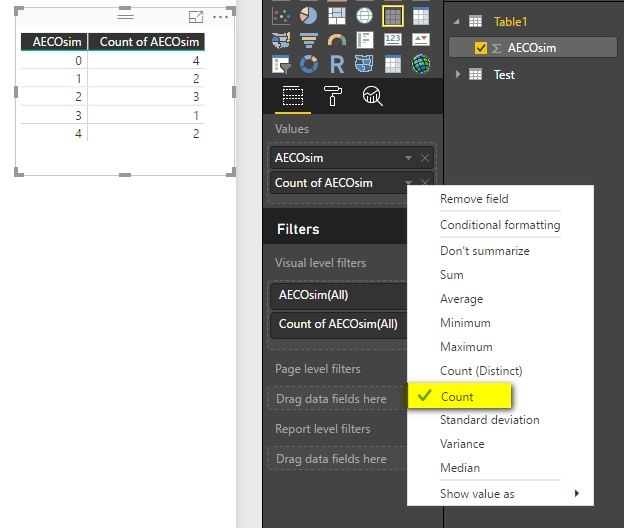Click the Test table name

(x=504, y=75)
